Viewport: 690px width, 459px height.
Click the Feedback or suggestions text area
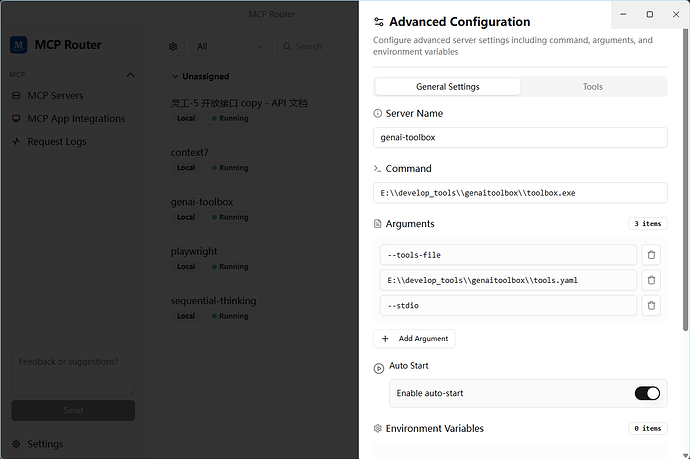coord(73,373)
